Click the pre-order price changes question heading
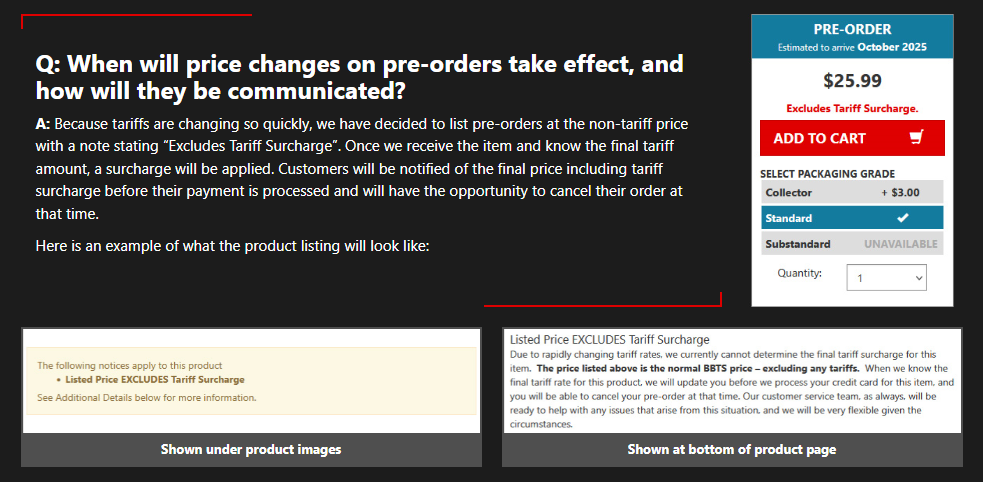The height and width of the screenshot is (482, 983). [359, 78]
